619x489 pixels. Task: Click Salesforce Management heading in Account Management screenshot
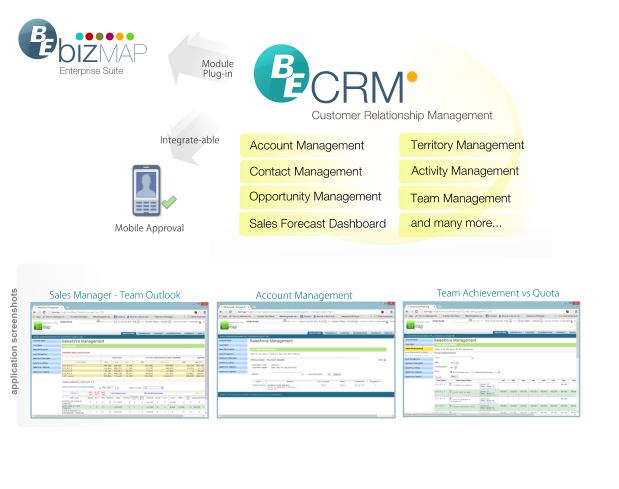(x=272, y=341)
